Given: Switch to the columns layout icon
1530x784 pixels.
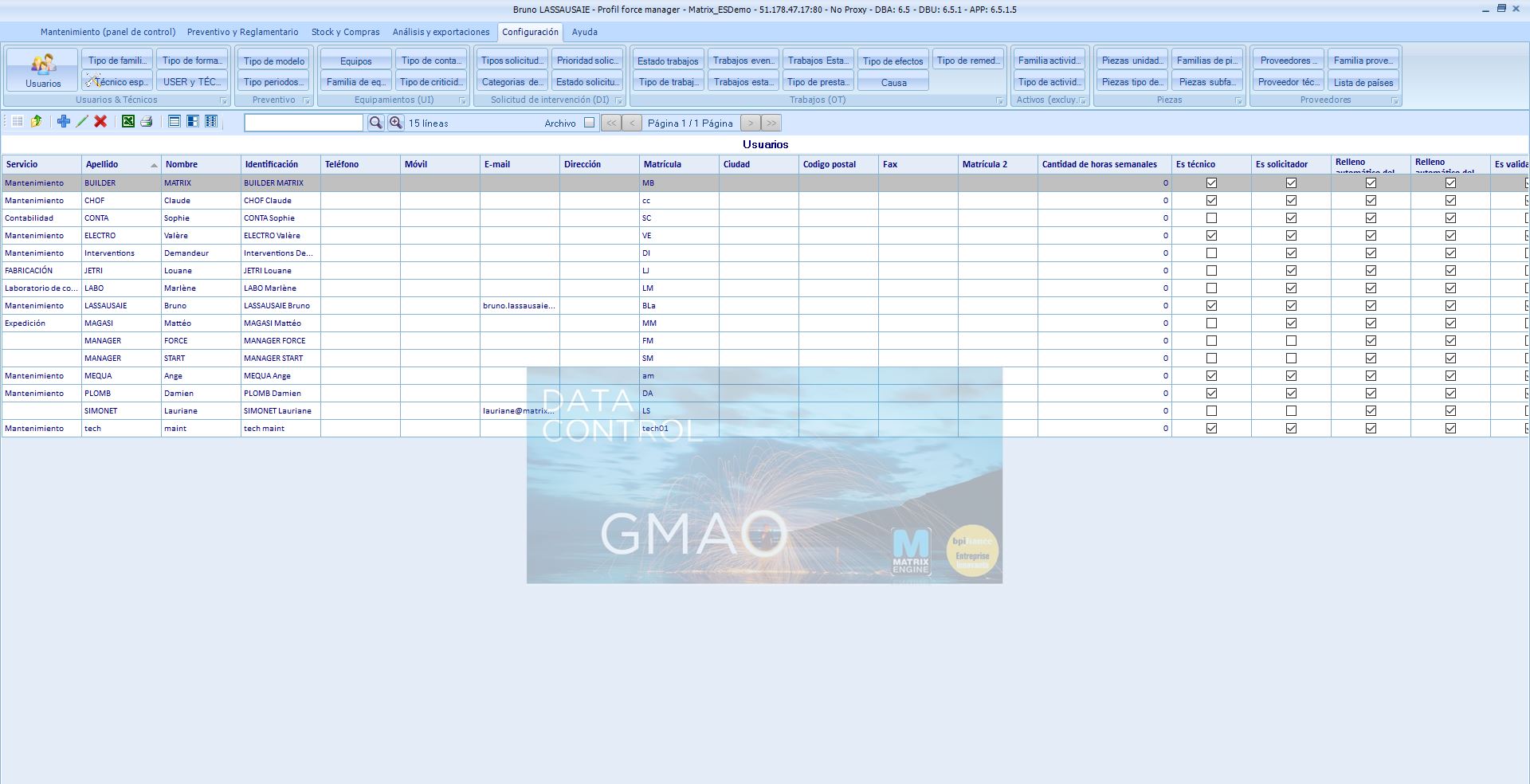Looking at the screenshot, I should point(211,122).
